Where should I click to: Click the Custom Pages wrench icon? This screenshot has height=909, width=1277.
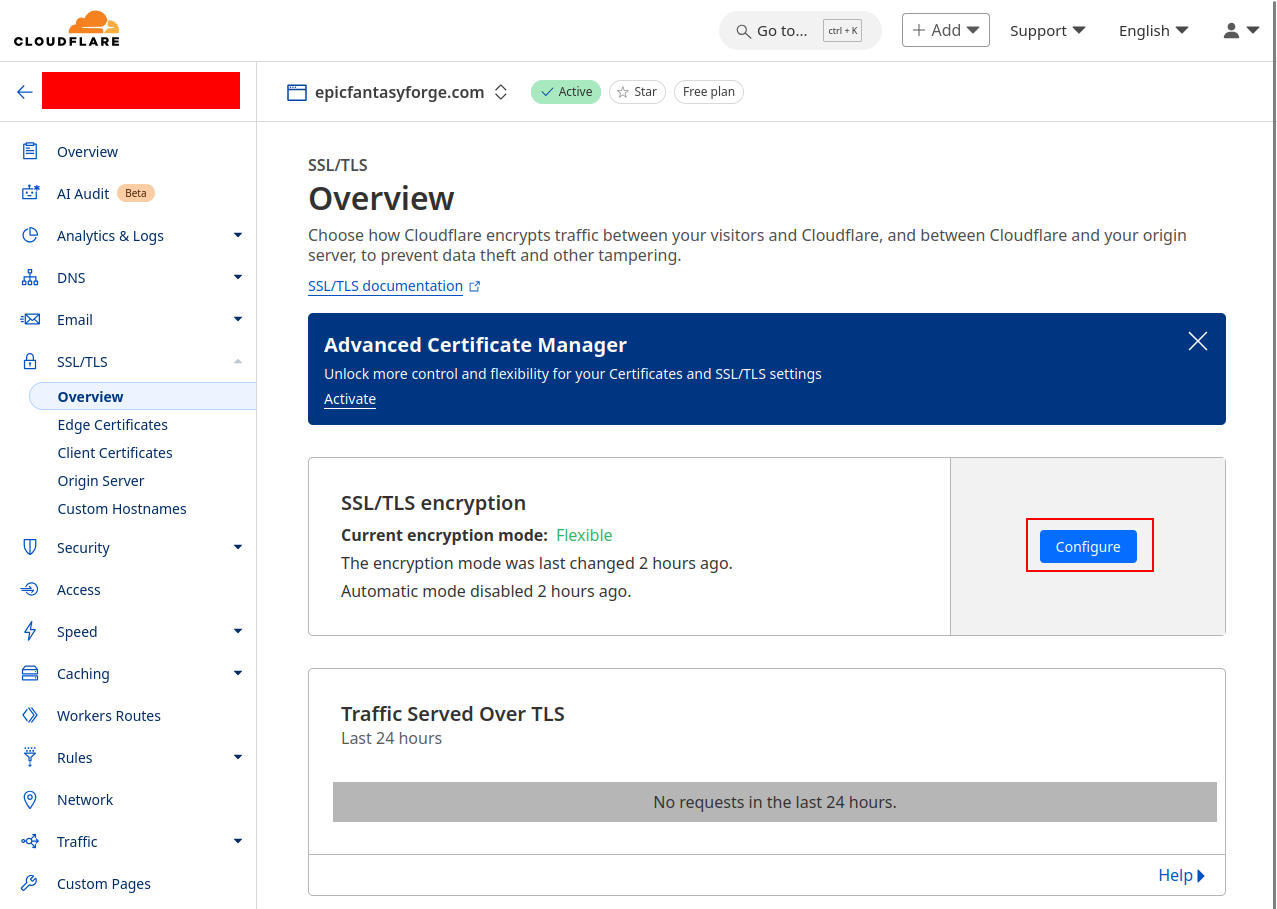tap(30, 883)
